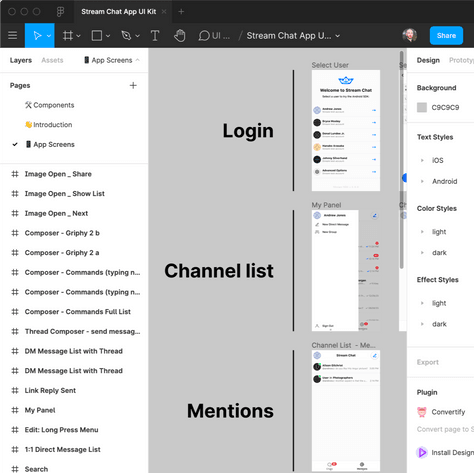Open the hamburger main menu
The image size is (474, 473).
[x=12, y=35]
